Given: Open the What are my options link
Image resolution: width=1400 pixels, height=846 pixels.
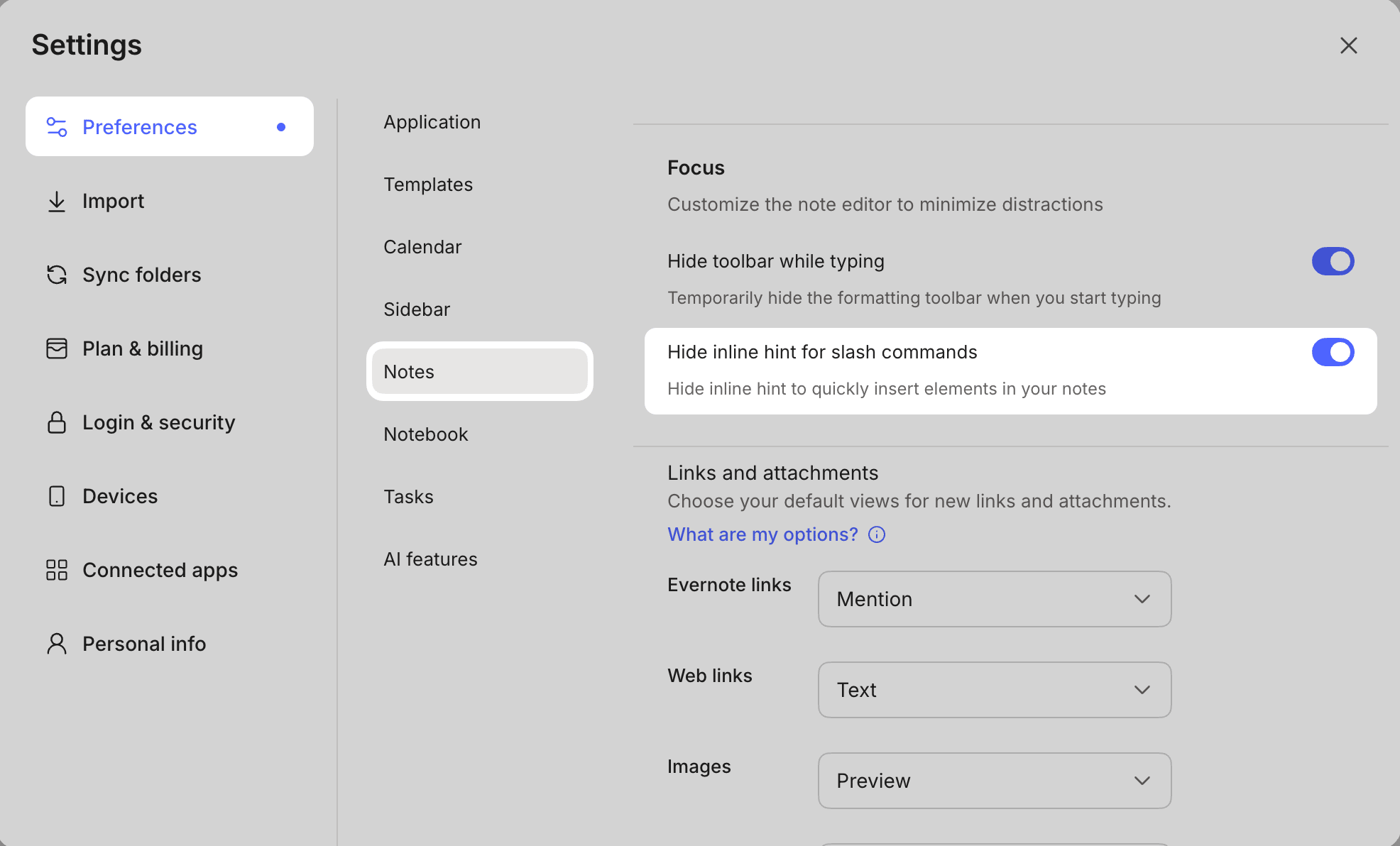Looking at the screenshot, I should click(x=762, y=534).
